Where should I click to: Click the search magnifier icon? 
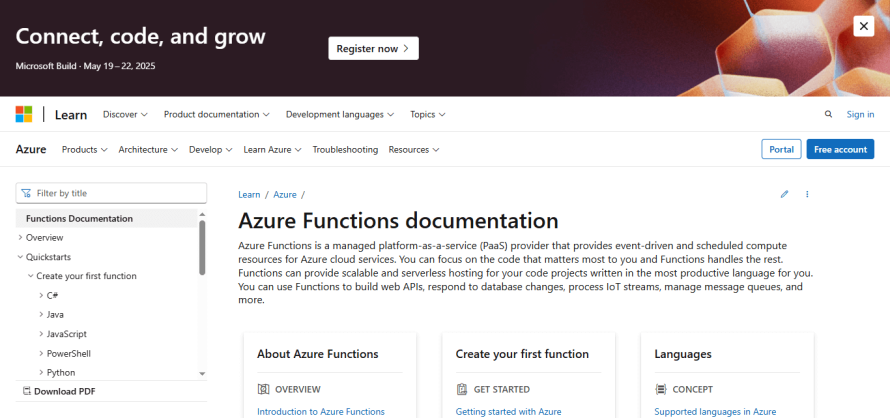828,114
